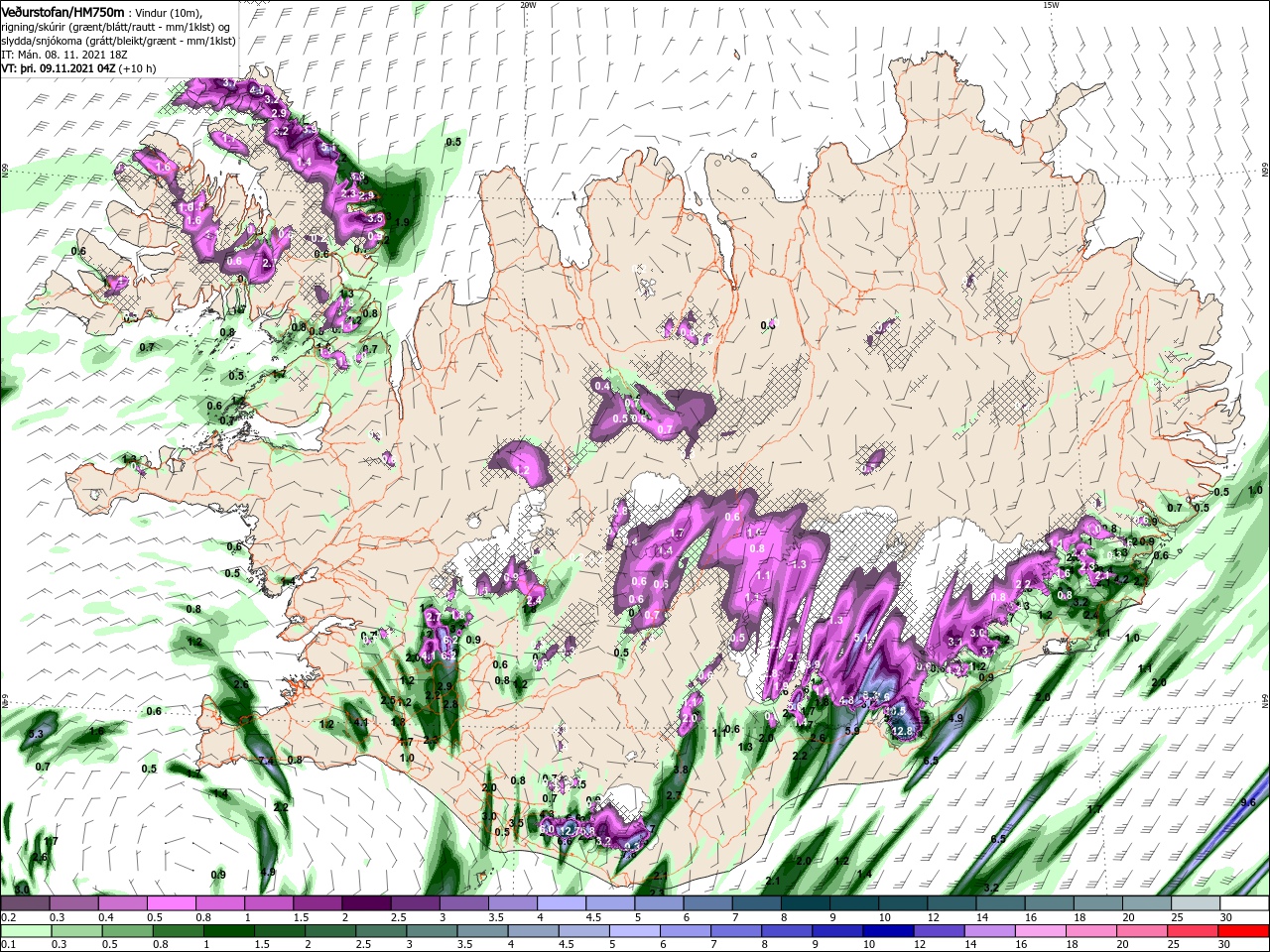Click the dark green swatch at 1, lower legend
This screenshot has height=952, width=1270.
pos(228,930)
